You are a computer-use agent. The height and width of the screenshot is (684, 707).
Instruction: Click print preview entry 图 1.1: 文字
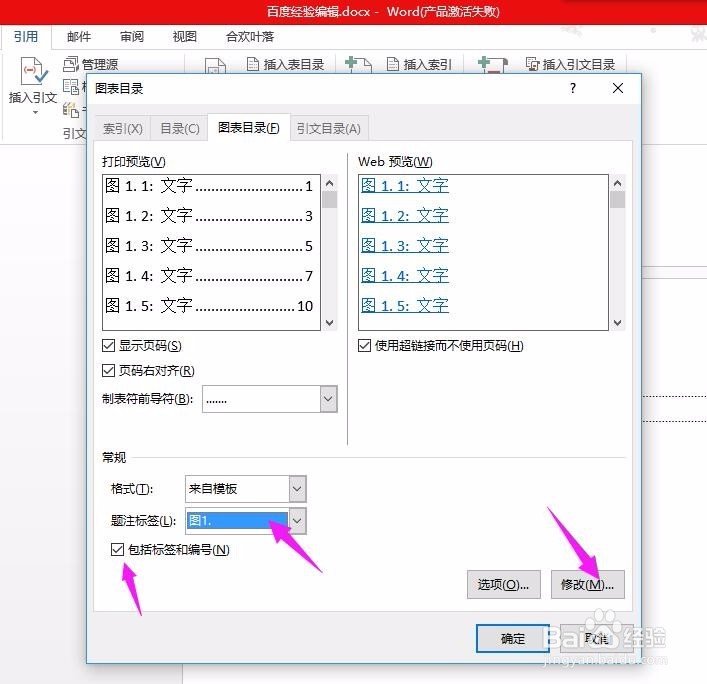pos(209,185)
